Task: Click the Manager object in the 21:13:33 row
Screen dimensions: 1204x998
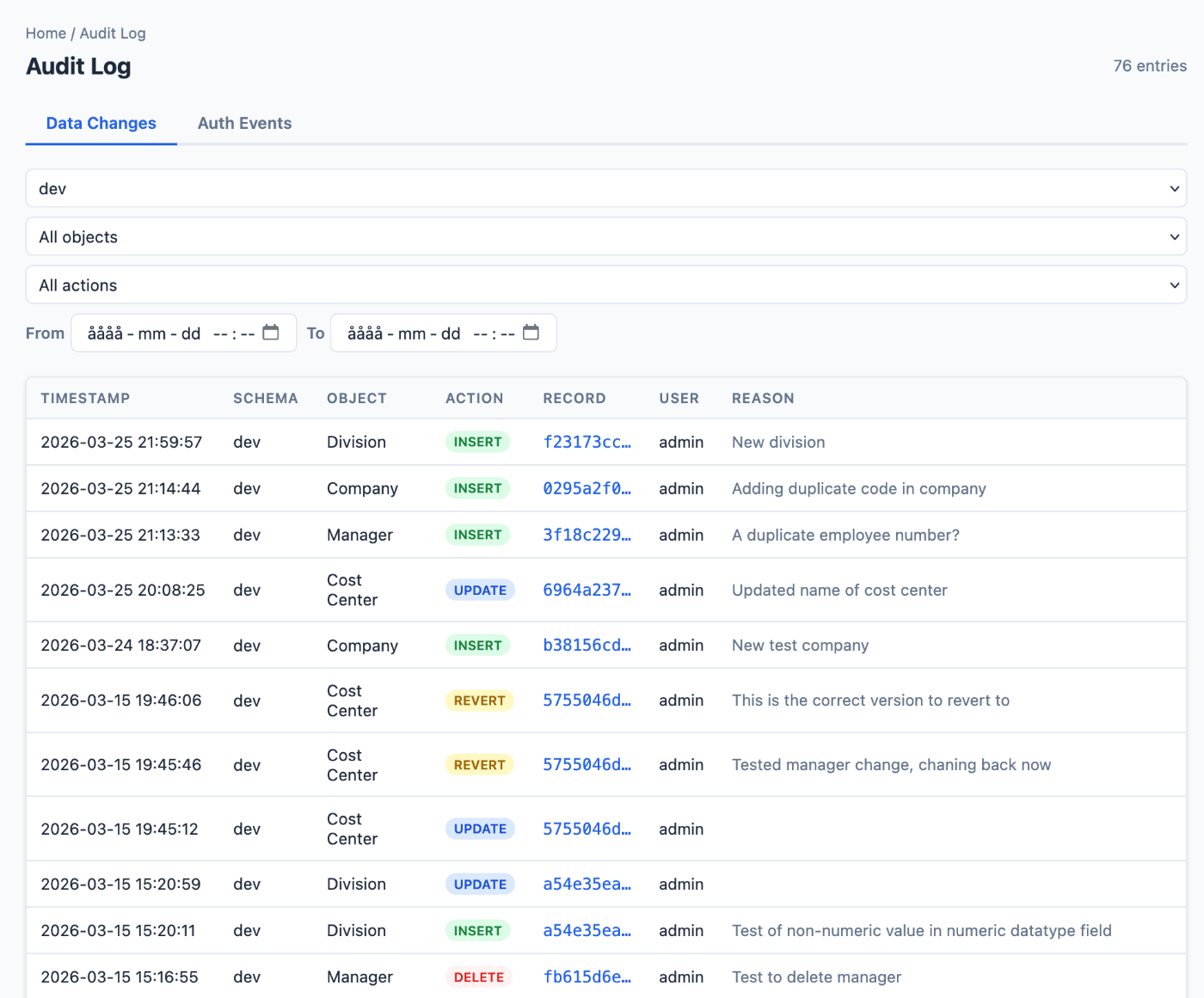Action: 359,535
